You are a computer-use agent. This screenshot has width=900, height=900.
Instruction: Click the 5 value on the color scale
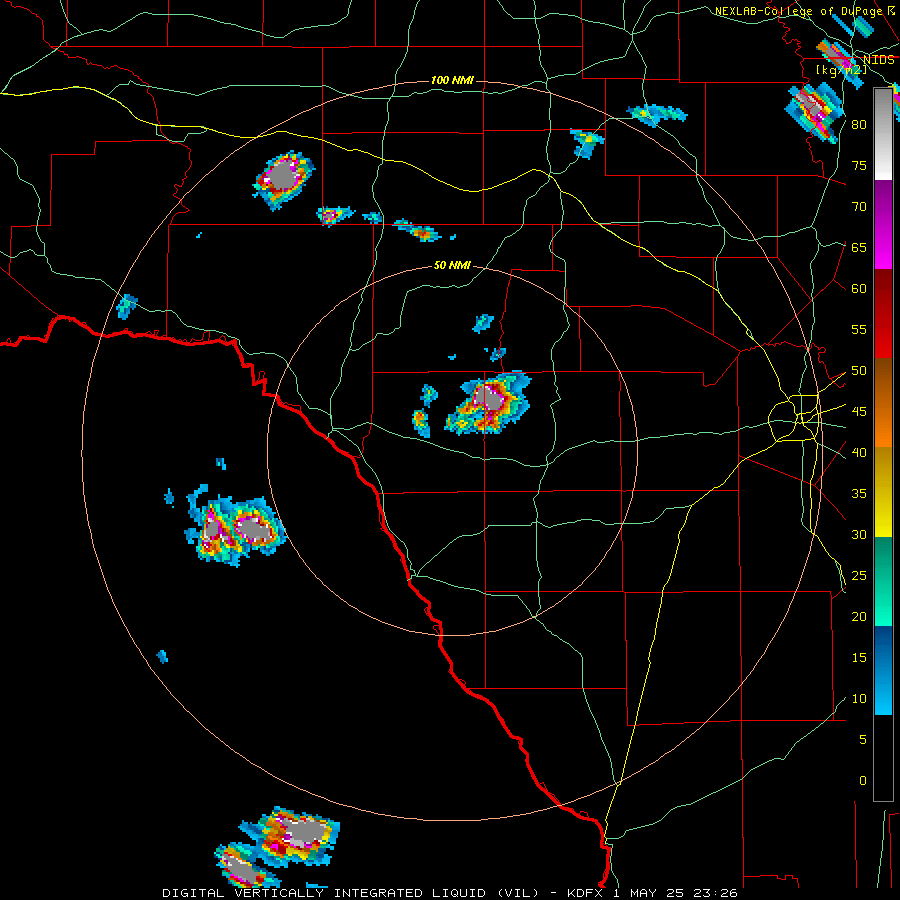pos(863,739)
